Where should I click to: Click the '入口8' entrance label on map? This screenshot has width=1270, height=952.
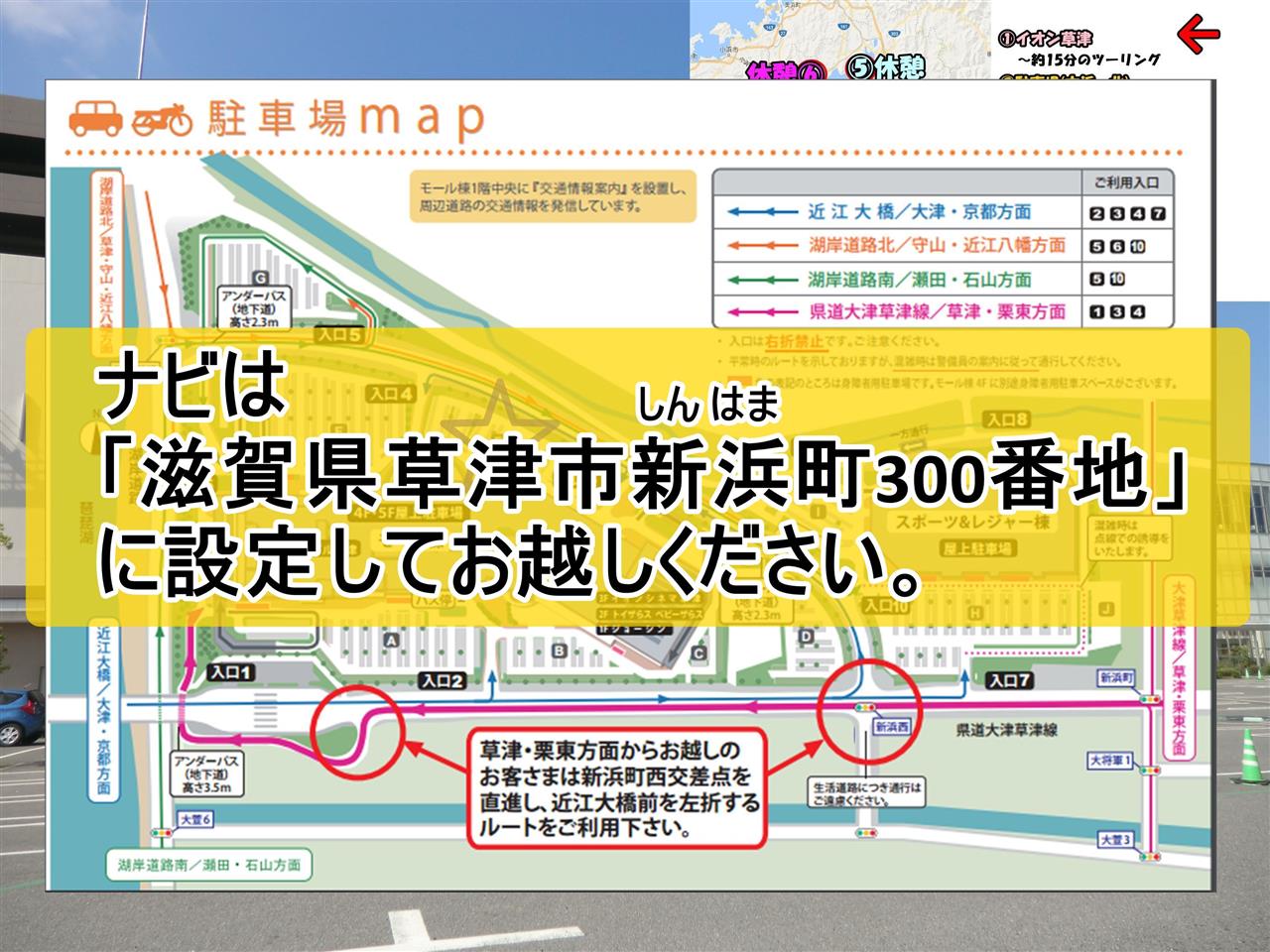tap(1007, 418)
